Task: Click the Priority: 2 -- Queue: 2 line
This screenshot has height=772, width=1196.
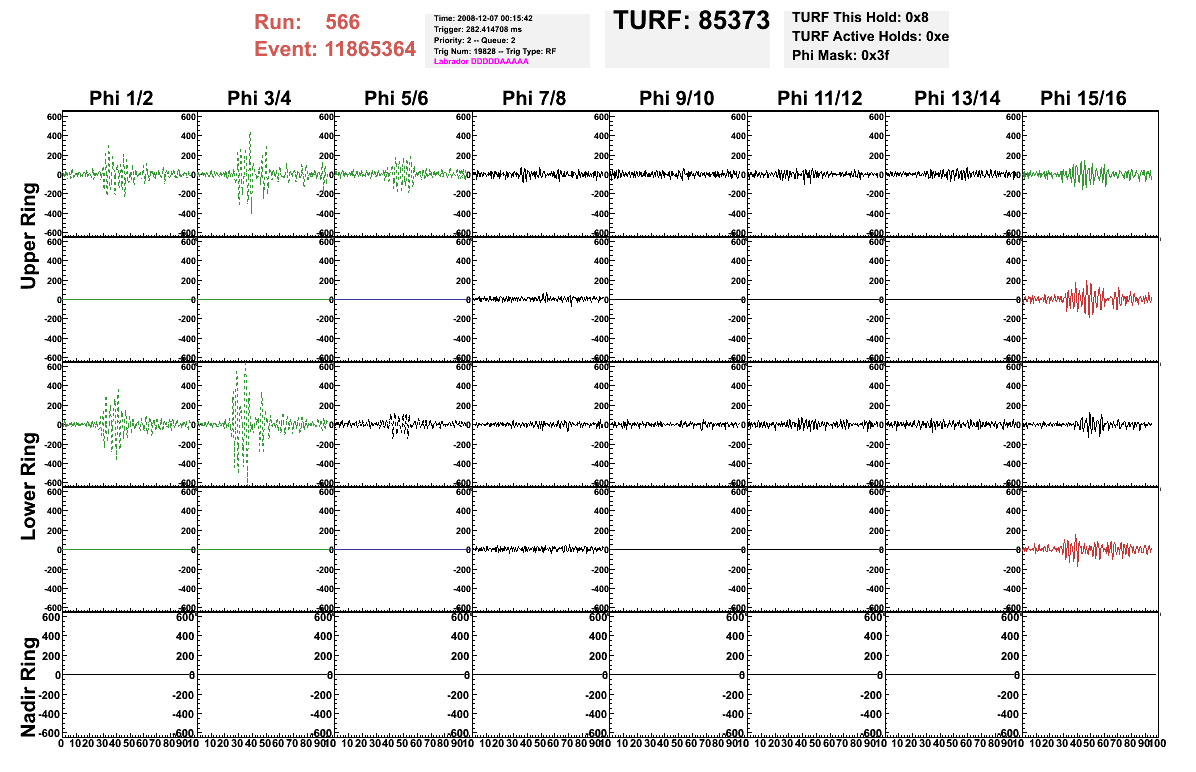Action: coord(474,40)
